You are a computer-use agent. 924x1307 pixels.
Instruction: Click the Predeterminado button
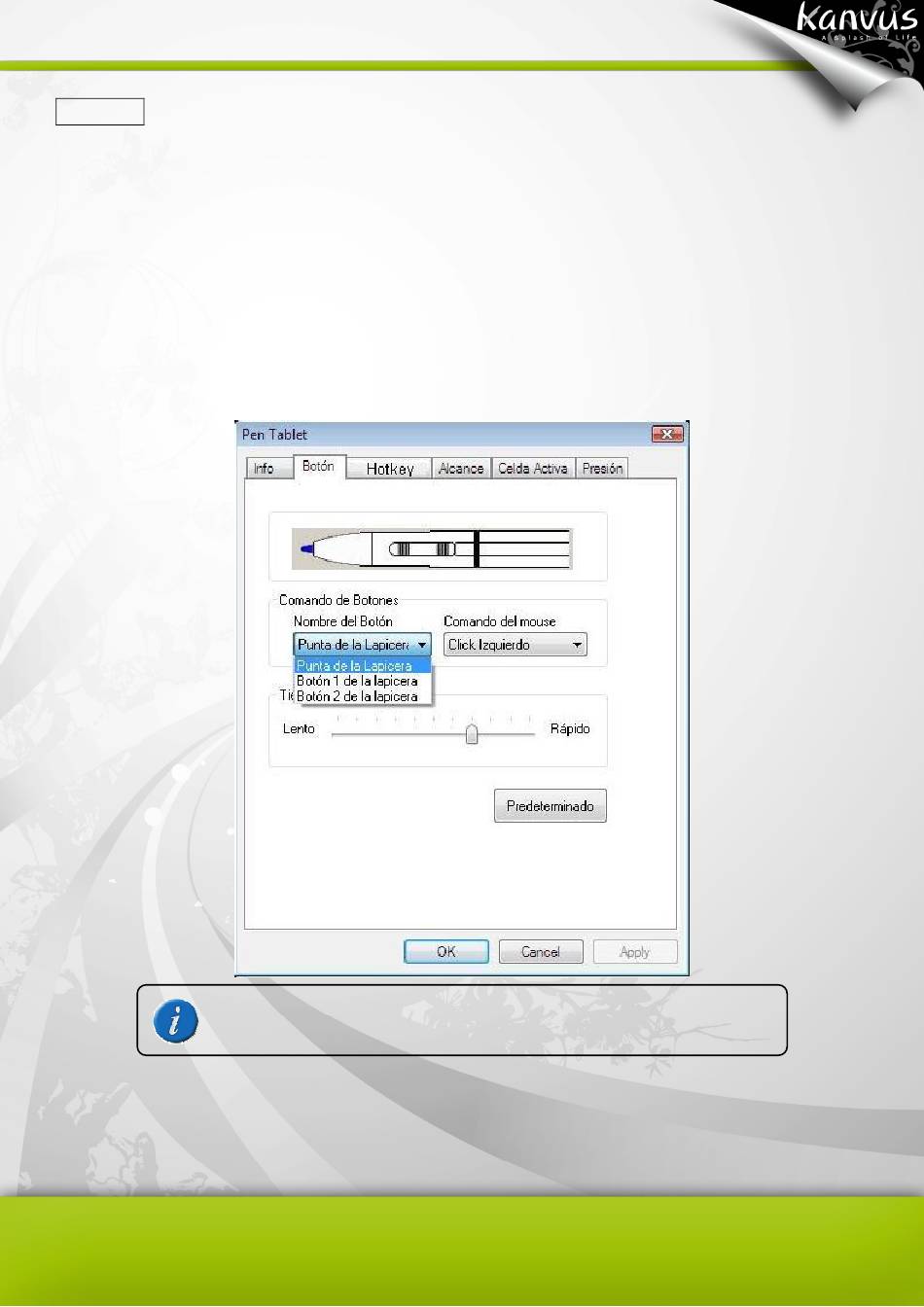(x=551, y=806)
